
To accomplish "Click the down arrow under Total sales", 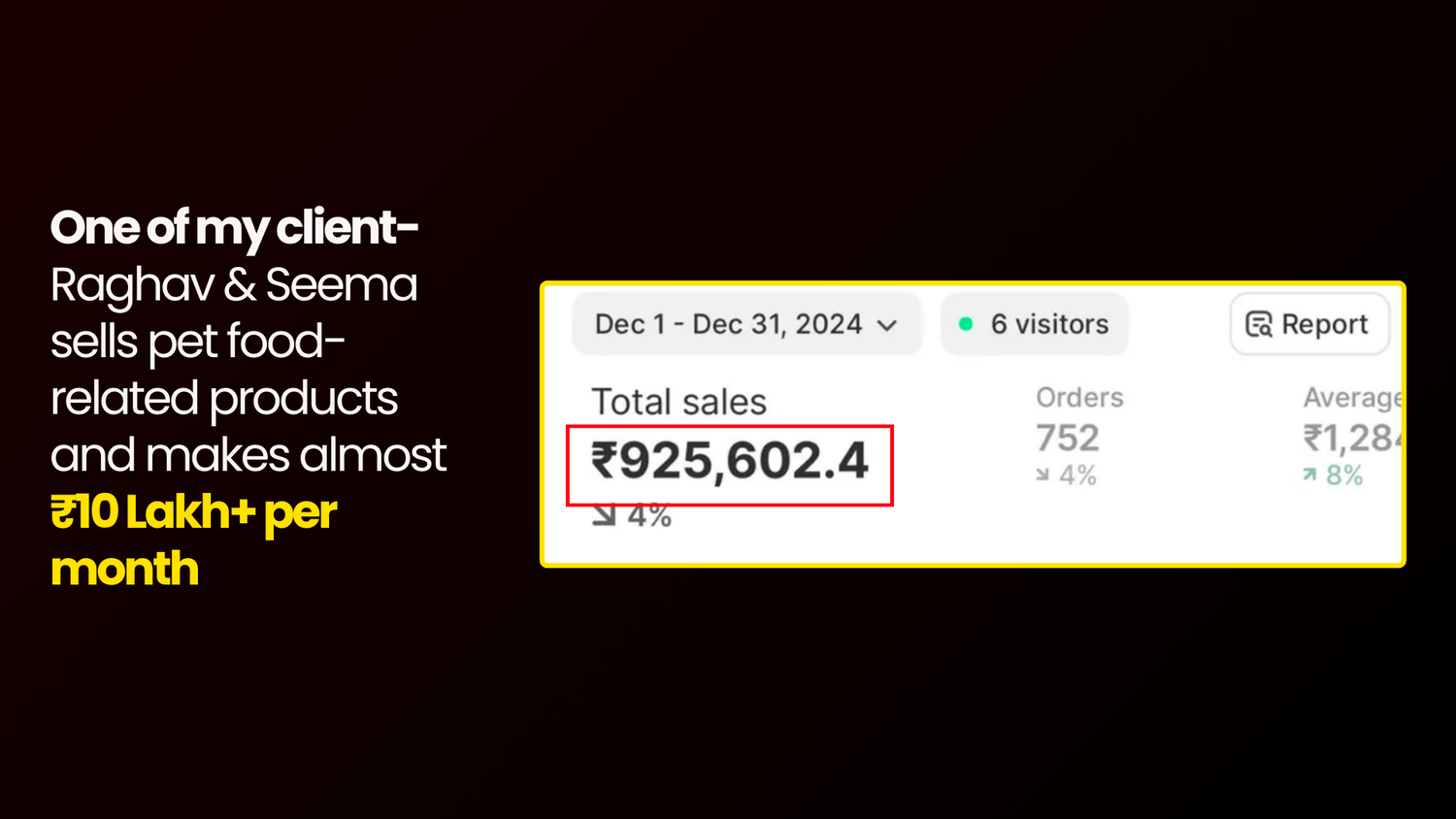I will (x=604, y=515).
